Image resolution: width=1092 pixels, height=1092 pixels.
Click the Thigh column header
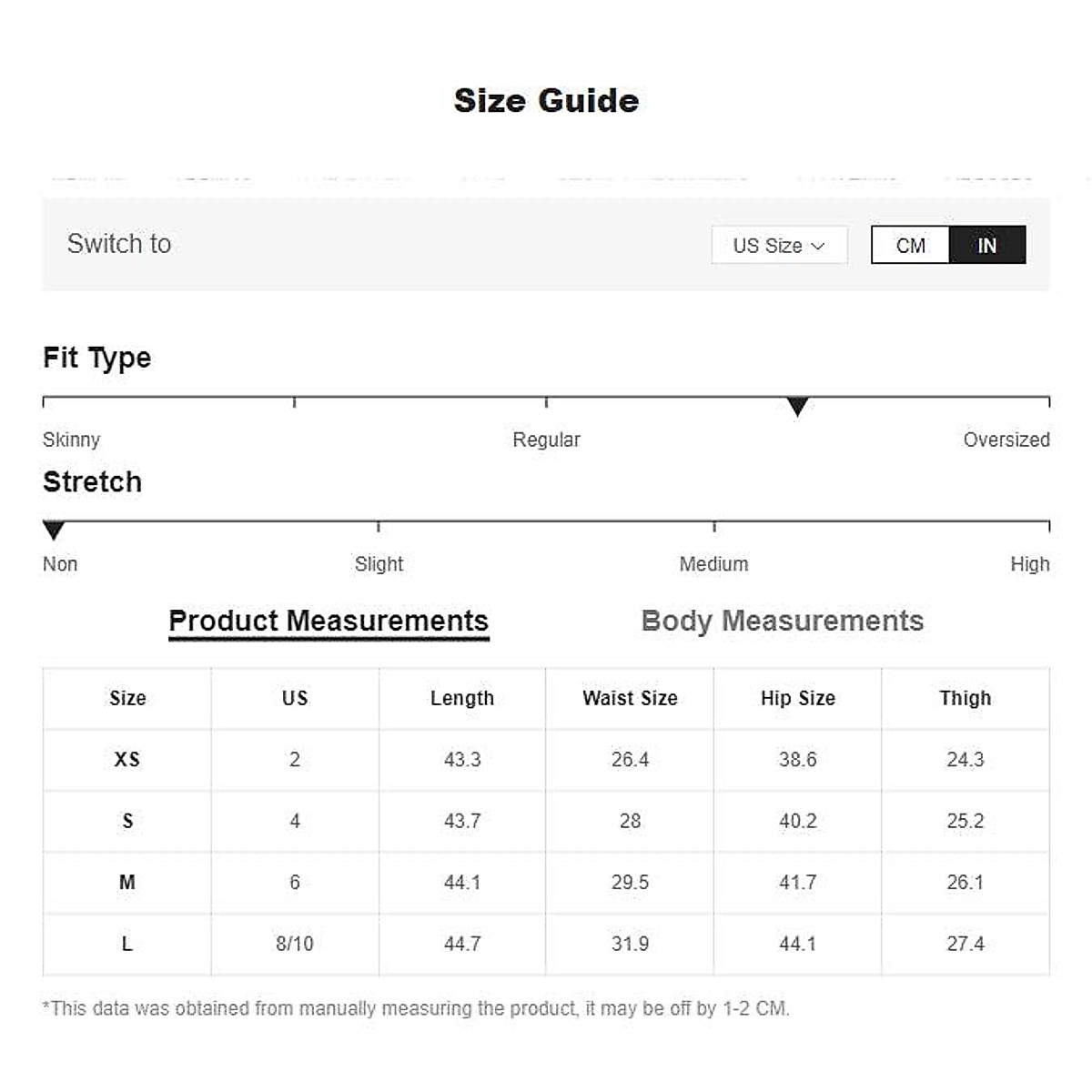pyautogui.click(x=965, y=698)
